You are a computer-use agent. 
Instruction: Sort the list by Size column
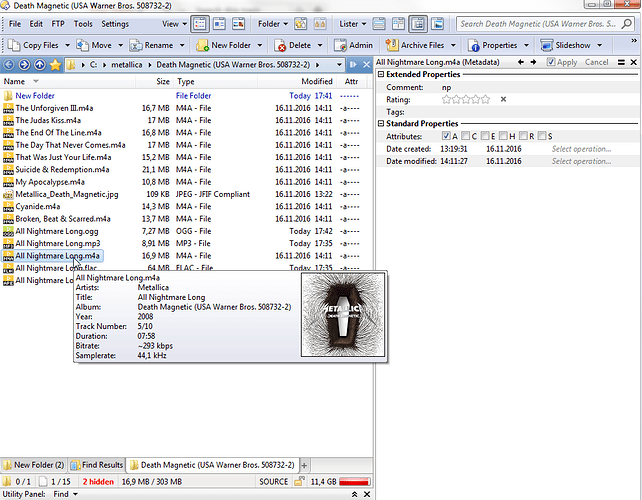(163, 81)
